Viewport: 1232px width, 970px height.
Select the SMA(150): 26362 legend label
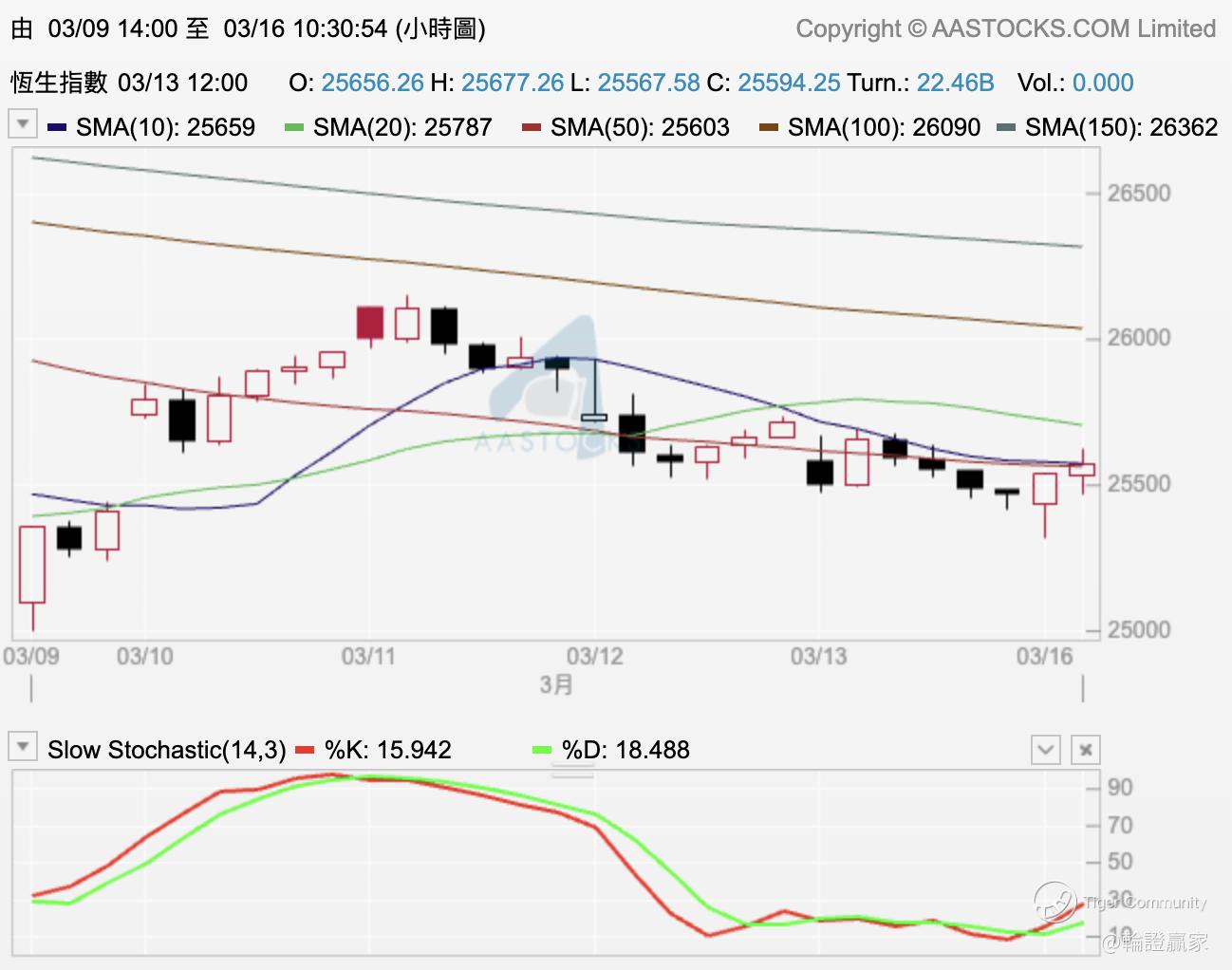(x=1122, y=127)
